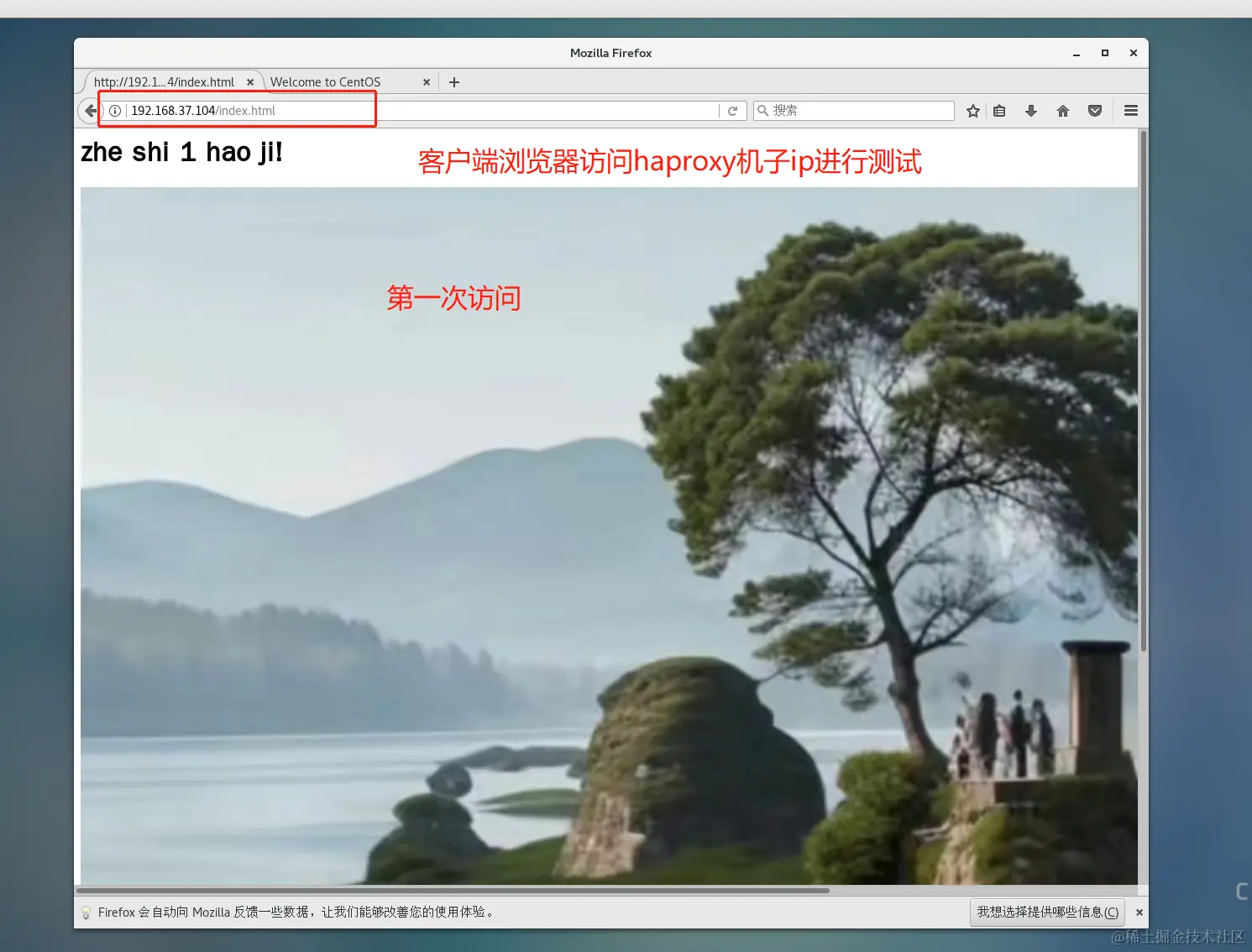Image resolution: width=1252 pixels, height=952 pixels.
Task: Close the Welcome to CentOS tab
Action: [x=427, y=81]
